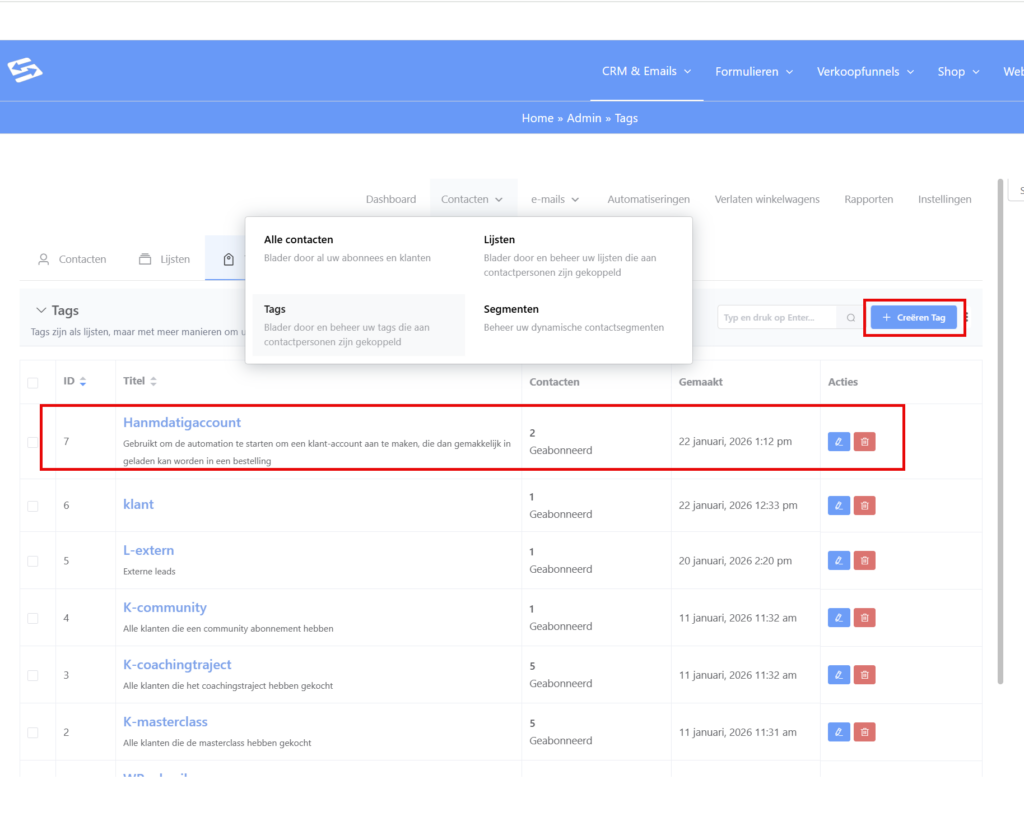Check the checkbox for the K-community row
1024x816 pixels.
point(33,618)
